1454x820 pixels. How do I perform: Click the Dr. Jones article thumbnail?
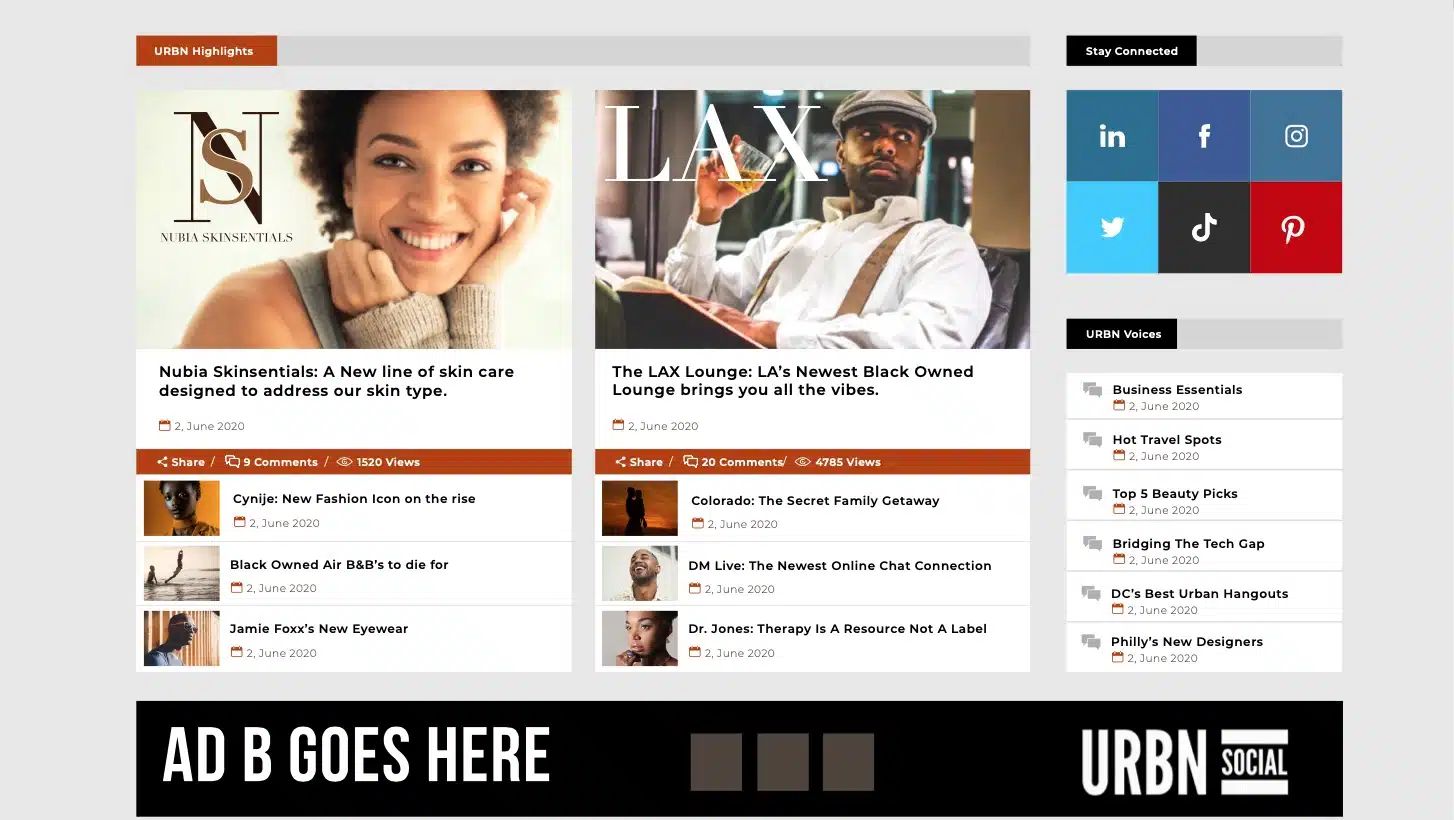pyautogui.click(x=640, y=638)
